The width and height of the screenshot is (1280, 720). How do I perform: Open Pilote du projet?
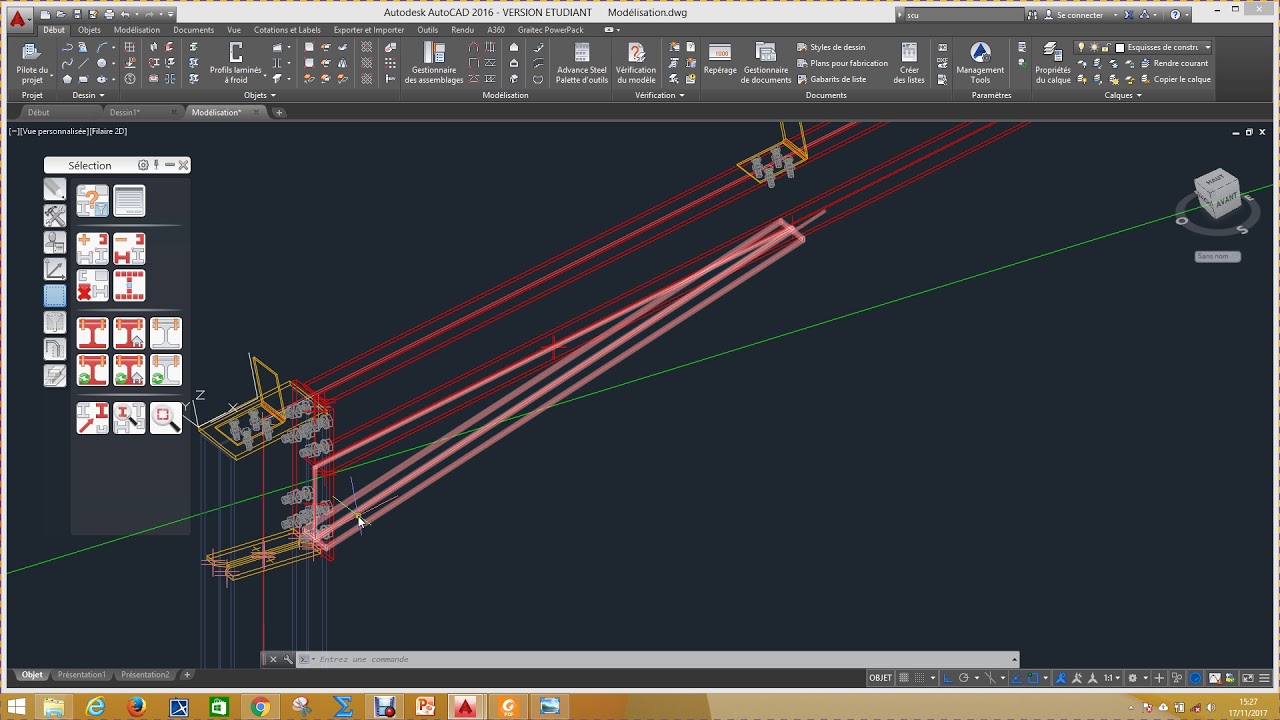(32, 62)
